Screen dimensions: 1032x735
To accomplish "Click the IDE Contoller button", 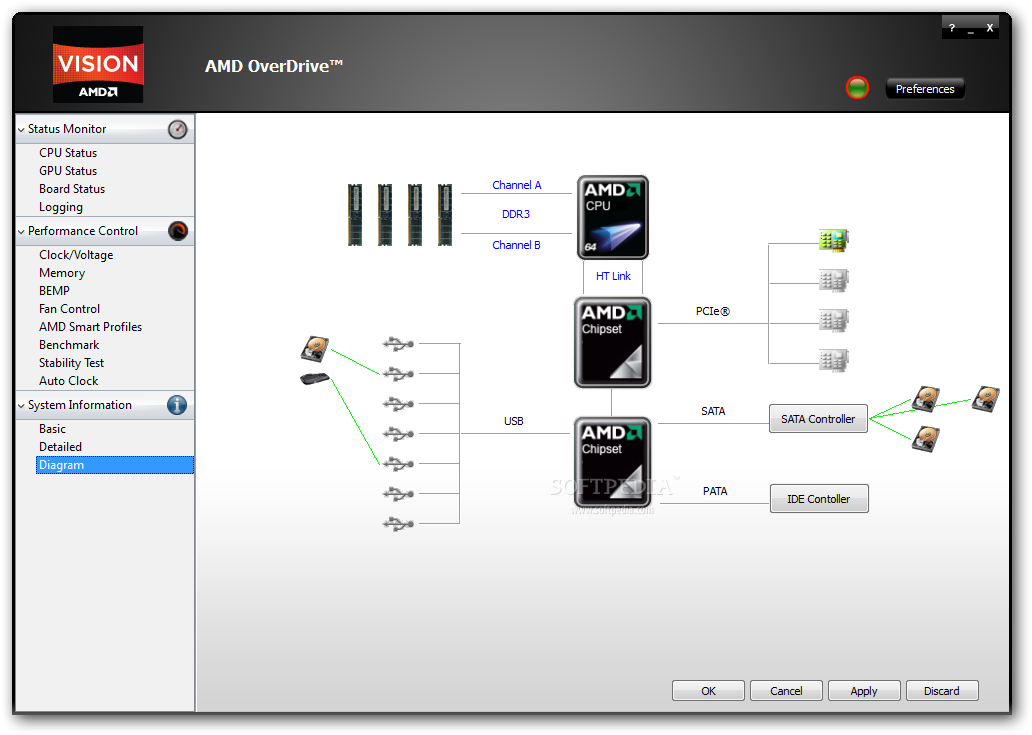I will click(819, 499).
